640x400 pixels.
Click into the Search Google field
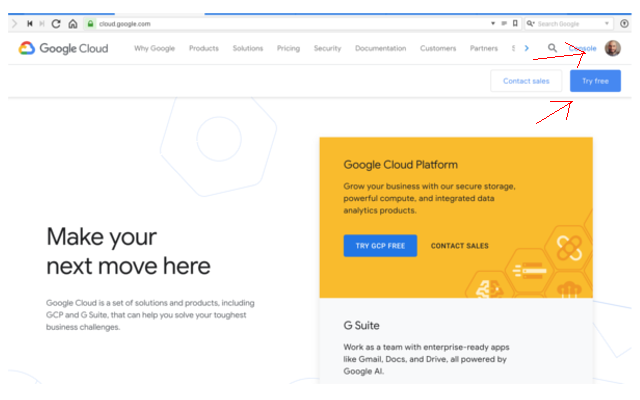pyautogui.click(x=569, y=24)
